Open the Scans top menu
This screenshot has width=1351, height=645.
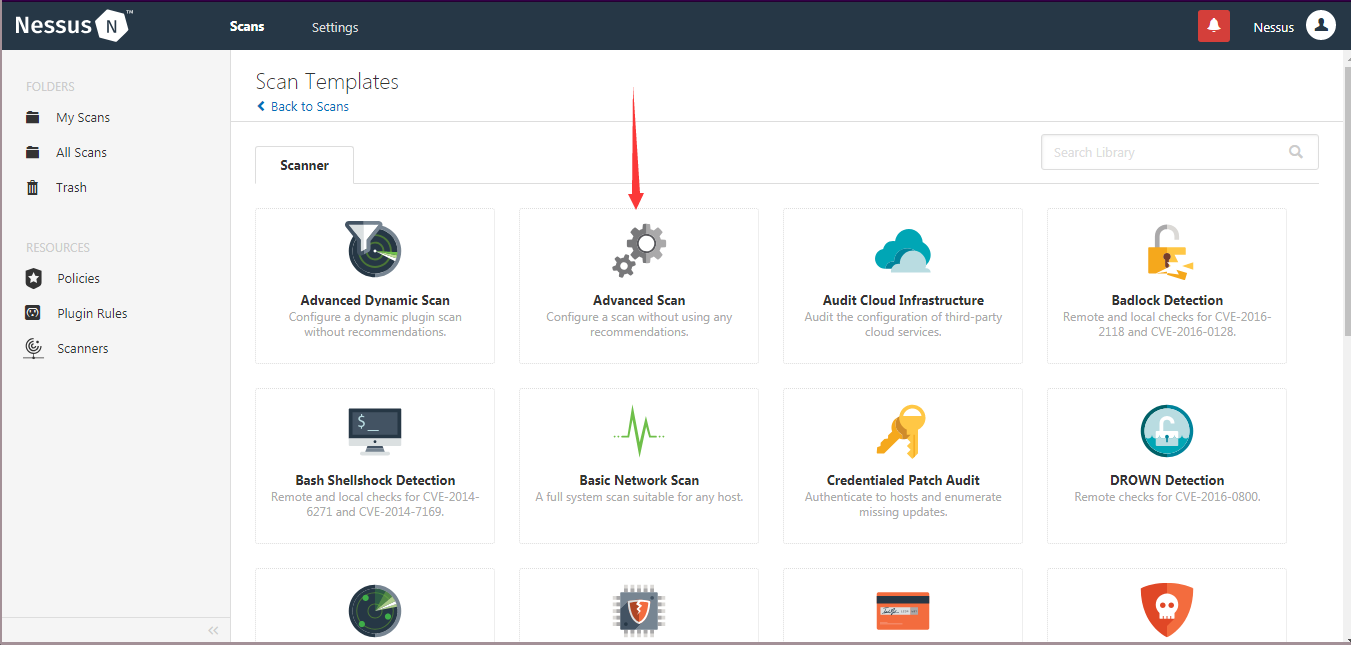(x=247, y=26)
